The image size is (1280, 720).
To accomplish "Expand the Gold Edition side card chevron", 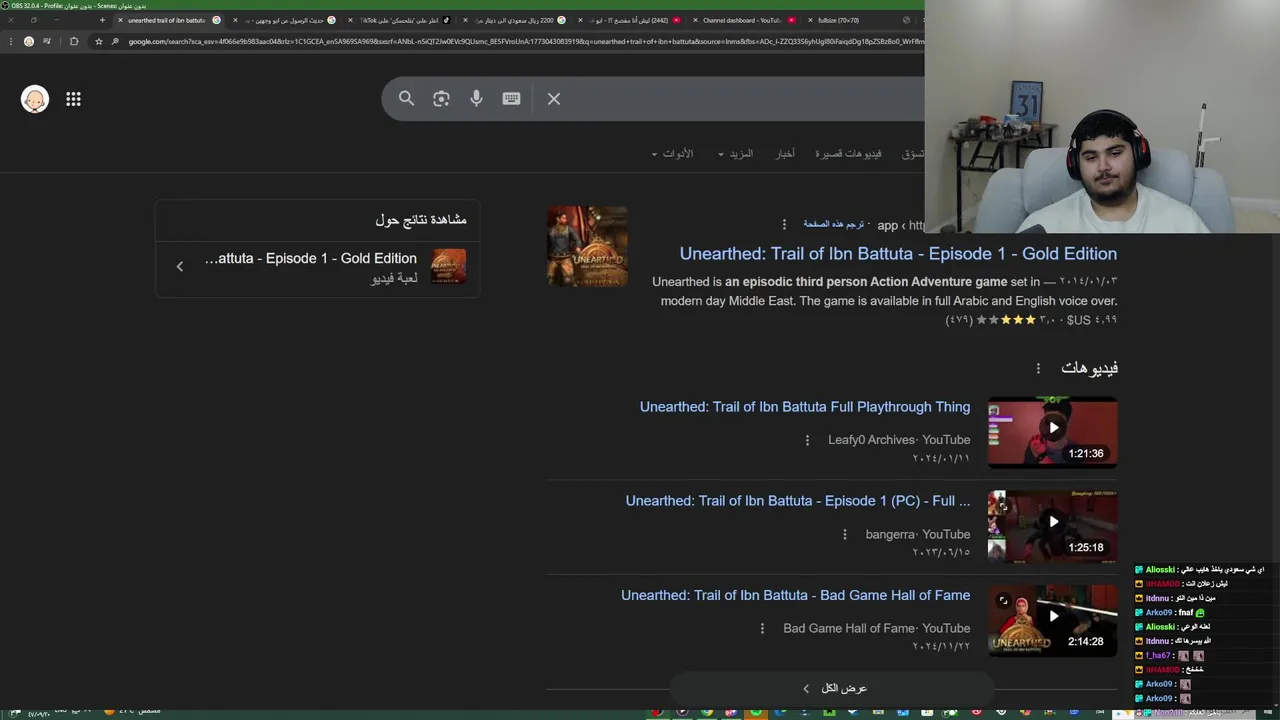I will [x=180, y=267].
